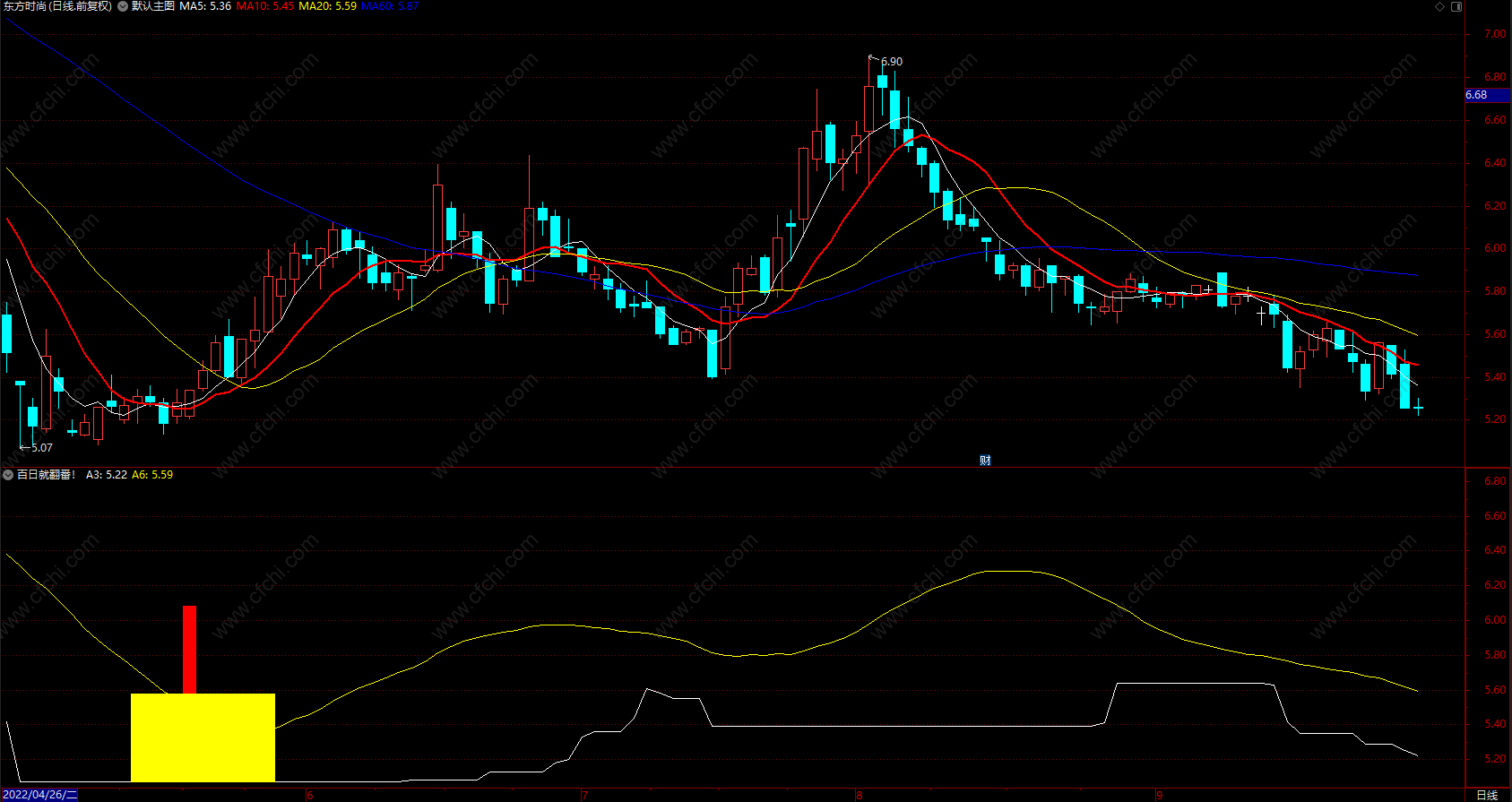
Task: Click the 5.07 low price label
Action: tap(41, 448)
